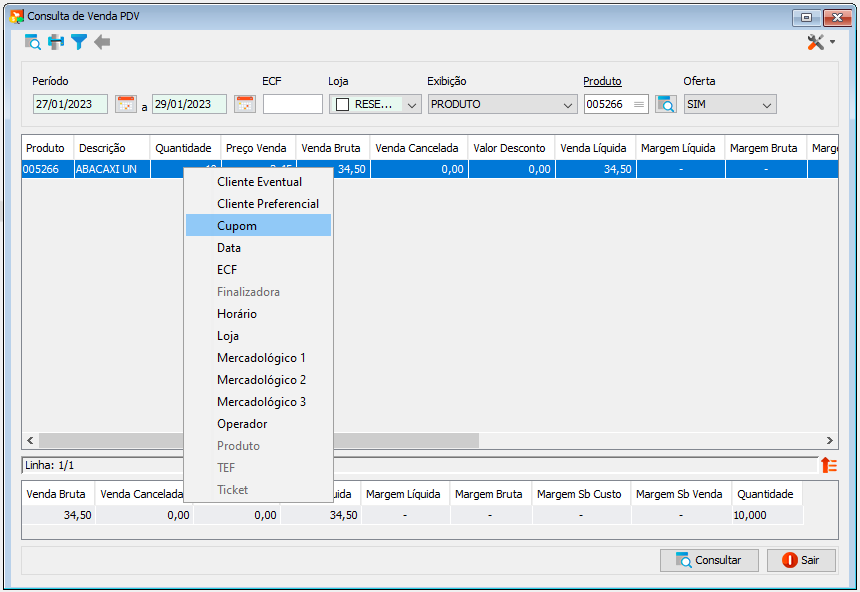Select Cliente Preferencial menu entry
The image size is (860, 592).
(258, 204)
